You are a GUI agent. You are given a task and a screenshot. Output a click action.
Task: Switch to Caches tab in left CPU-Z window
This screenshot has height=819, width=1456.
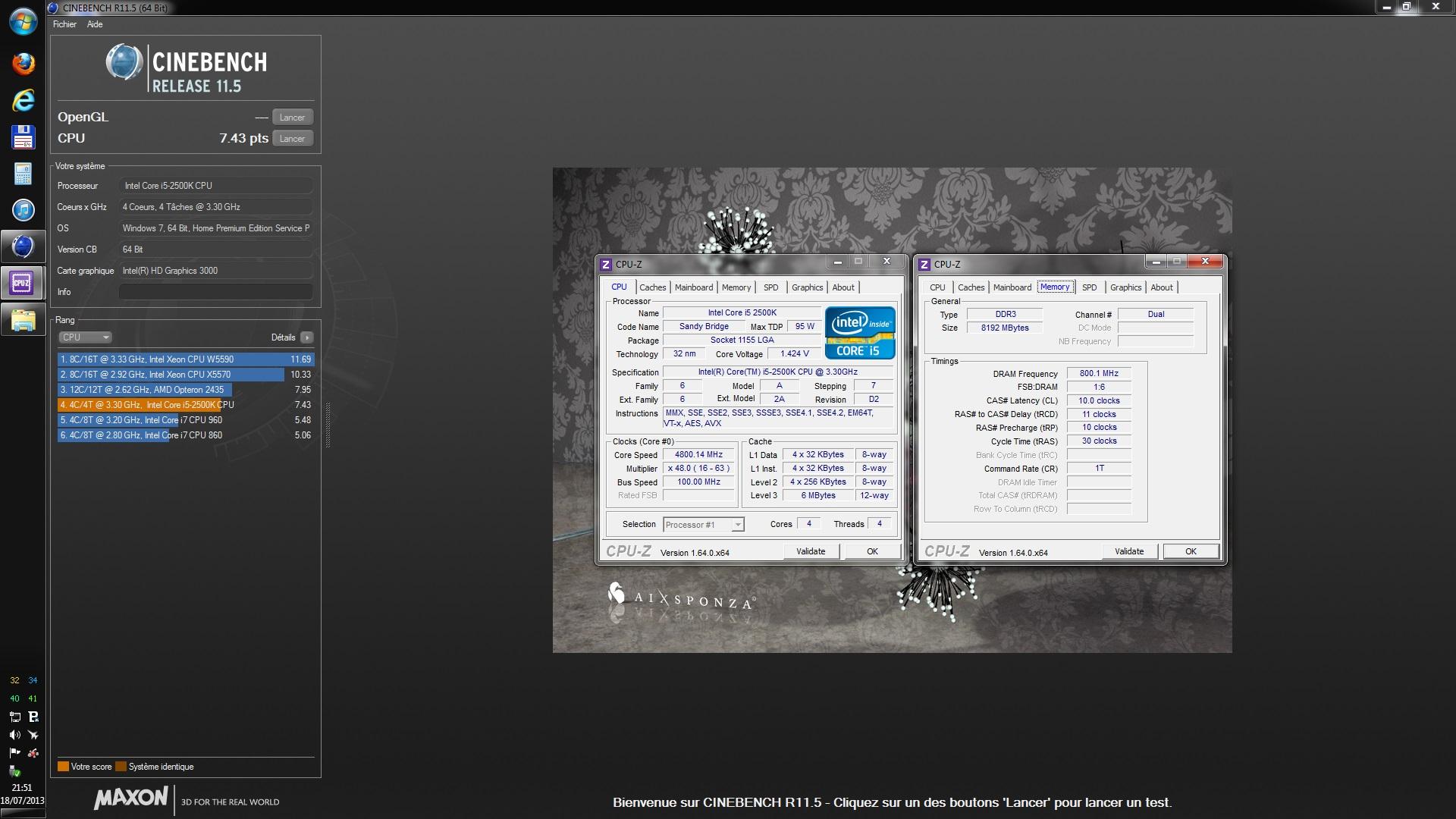click(x=652, y=287)
